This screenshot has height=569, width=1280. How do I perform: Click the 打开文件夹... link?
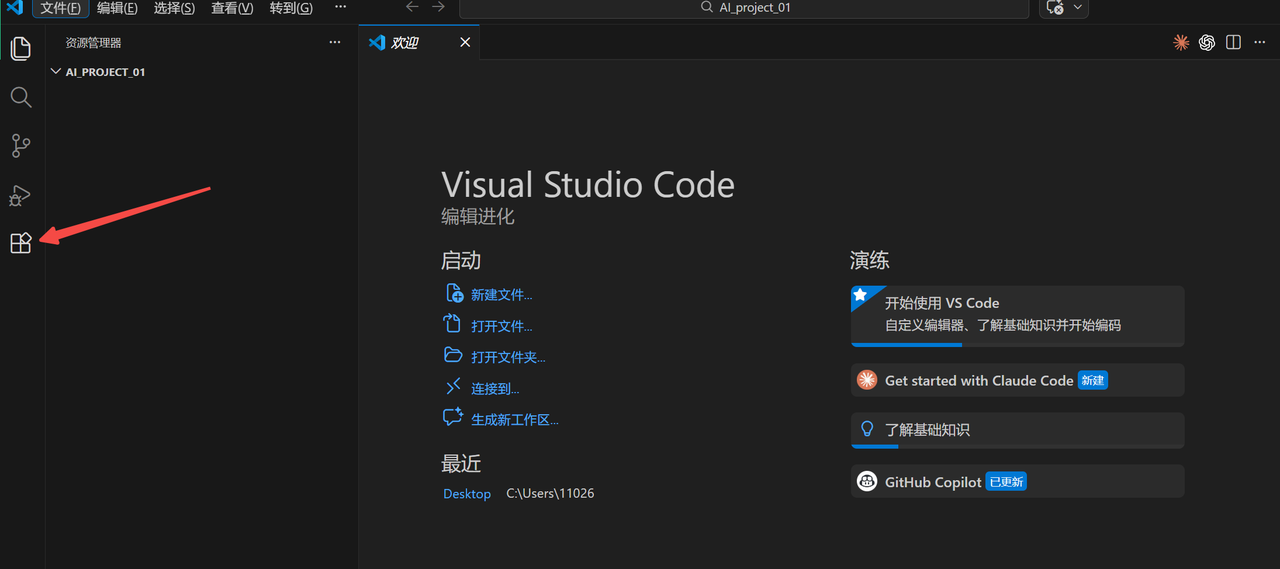point(507,357)
